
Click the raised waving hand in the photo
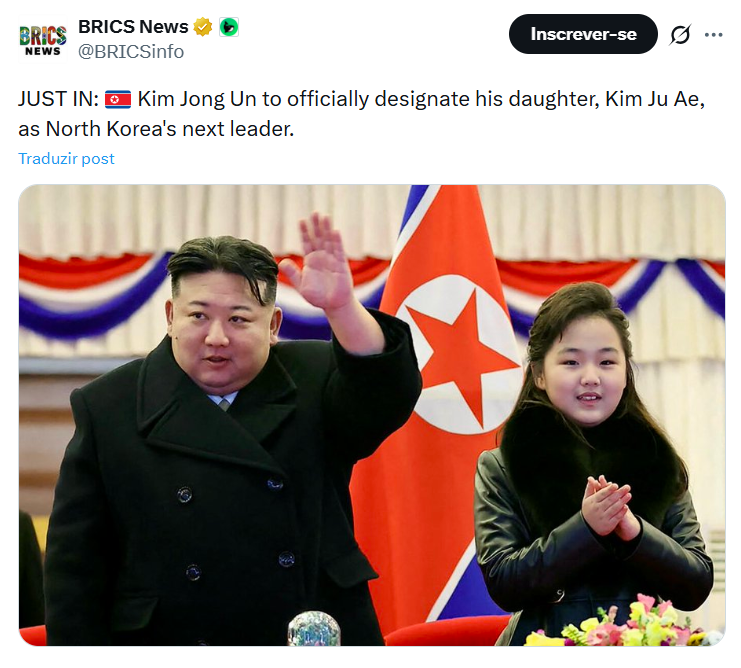(x=321, y=264)
